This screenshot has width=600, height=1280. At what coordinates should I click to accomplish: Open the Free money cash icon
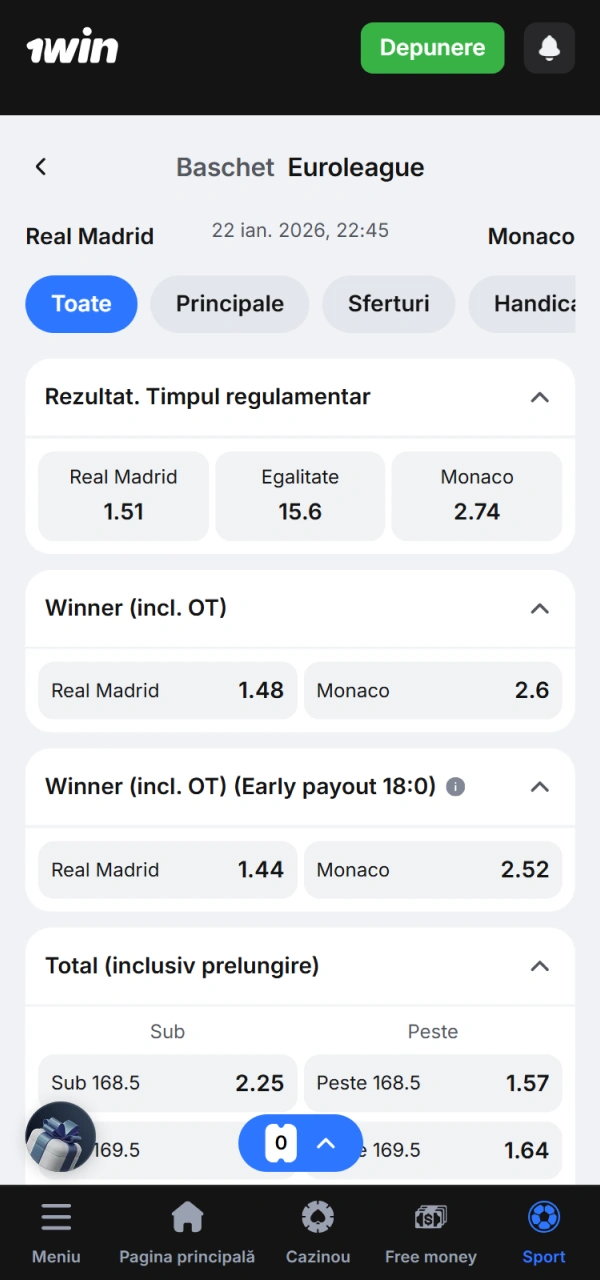click(430, 1216)
